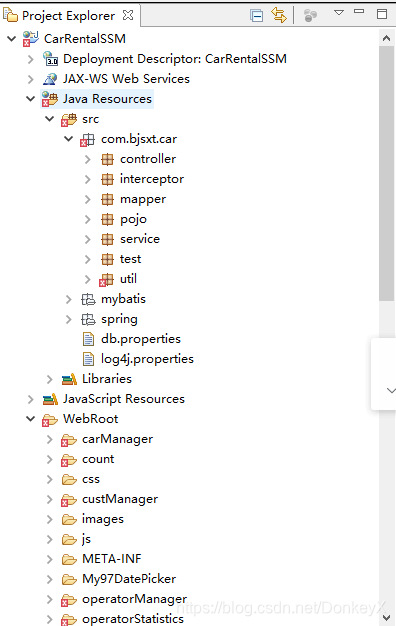This screenshot has height=626, width=396.
Task: Click the vertical scrollbar thumb
Action: click(386, 174)
